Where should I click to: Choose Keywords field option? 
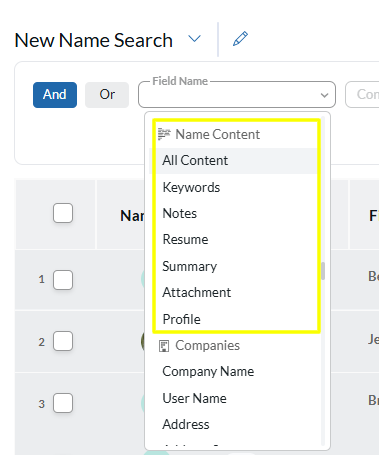[233, 187]
